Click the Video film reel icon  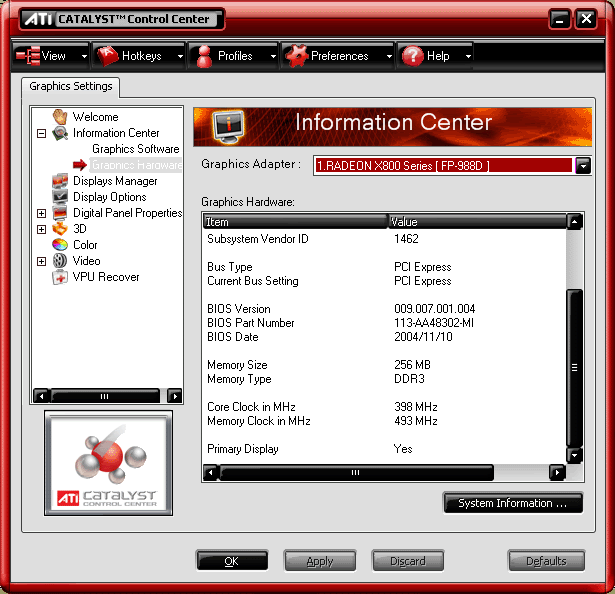[x=60, y=261]
